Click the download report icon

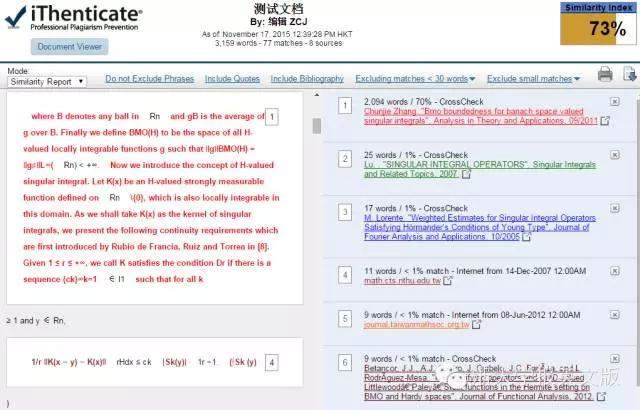pos(629,74)
